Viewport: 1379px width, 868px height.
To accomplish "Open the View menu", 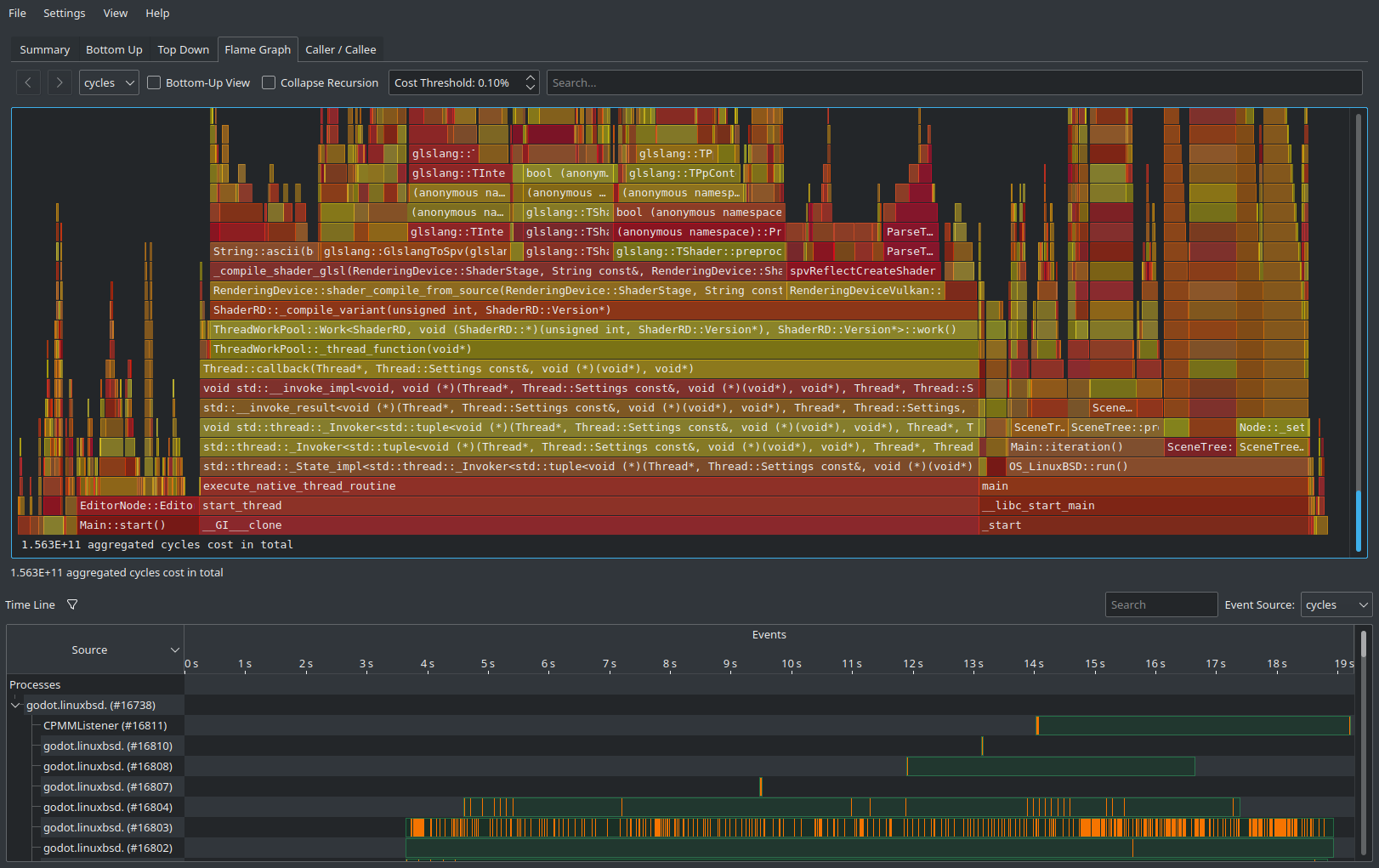I will (x=115, y=13).
